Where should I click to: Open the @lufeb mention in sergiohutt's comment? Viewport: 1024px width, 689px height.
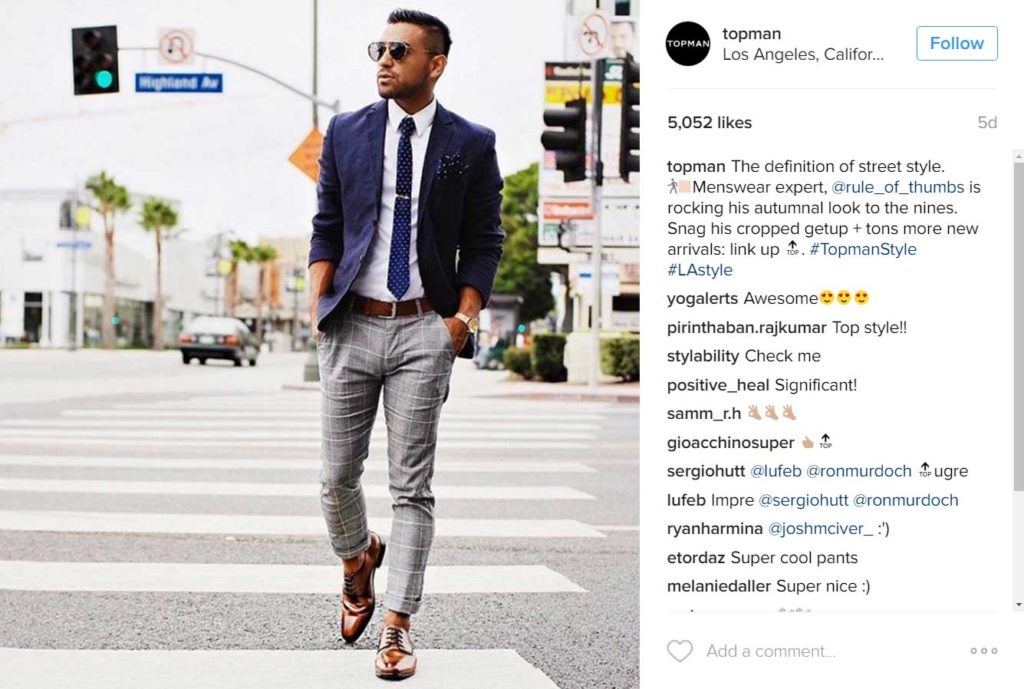[775, 471]
